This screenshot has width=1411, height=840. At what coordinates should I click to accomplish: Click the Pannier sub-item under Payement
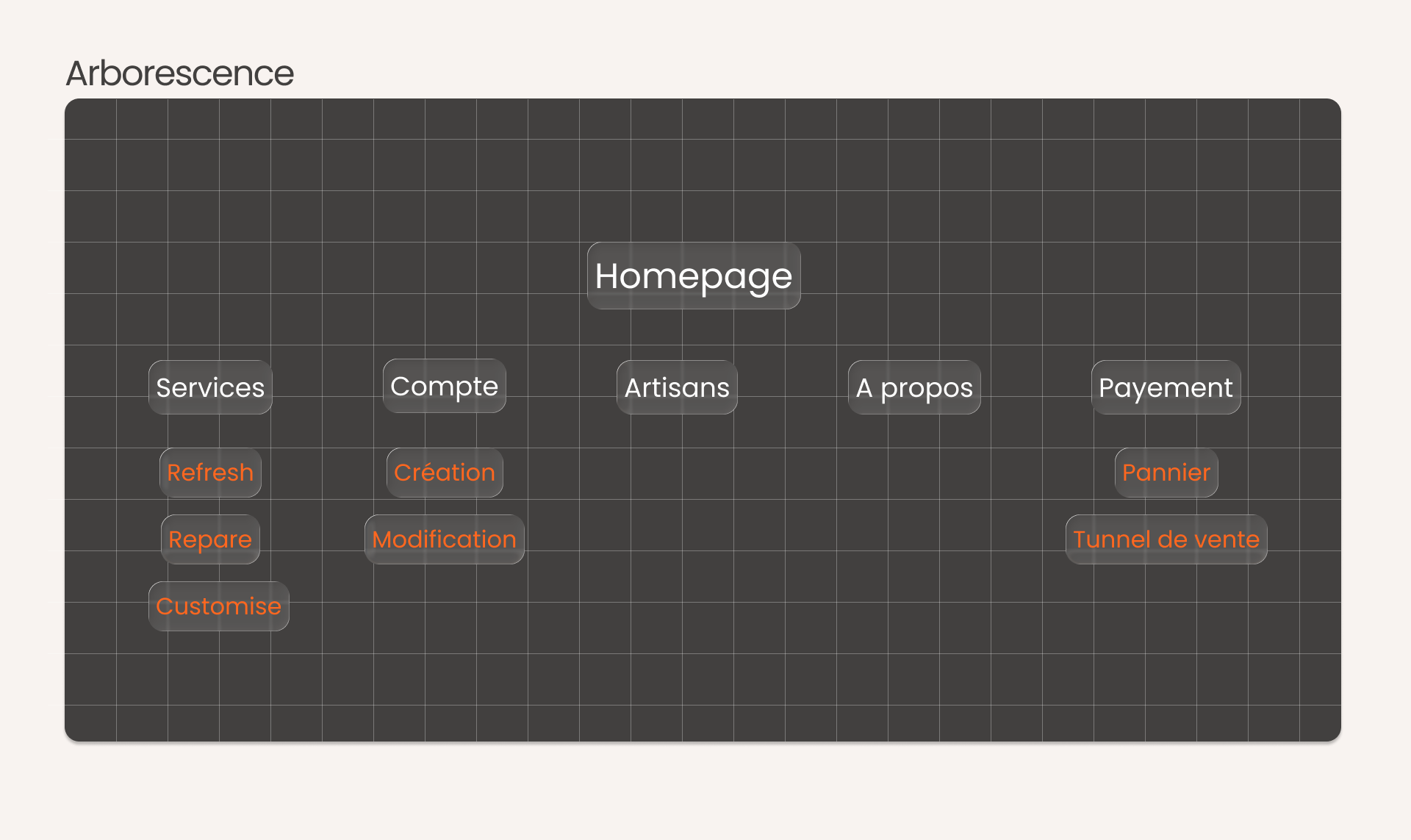[x=1166, y=473]
